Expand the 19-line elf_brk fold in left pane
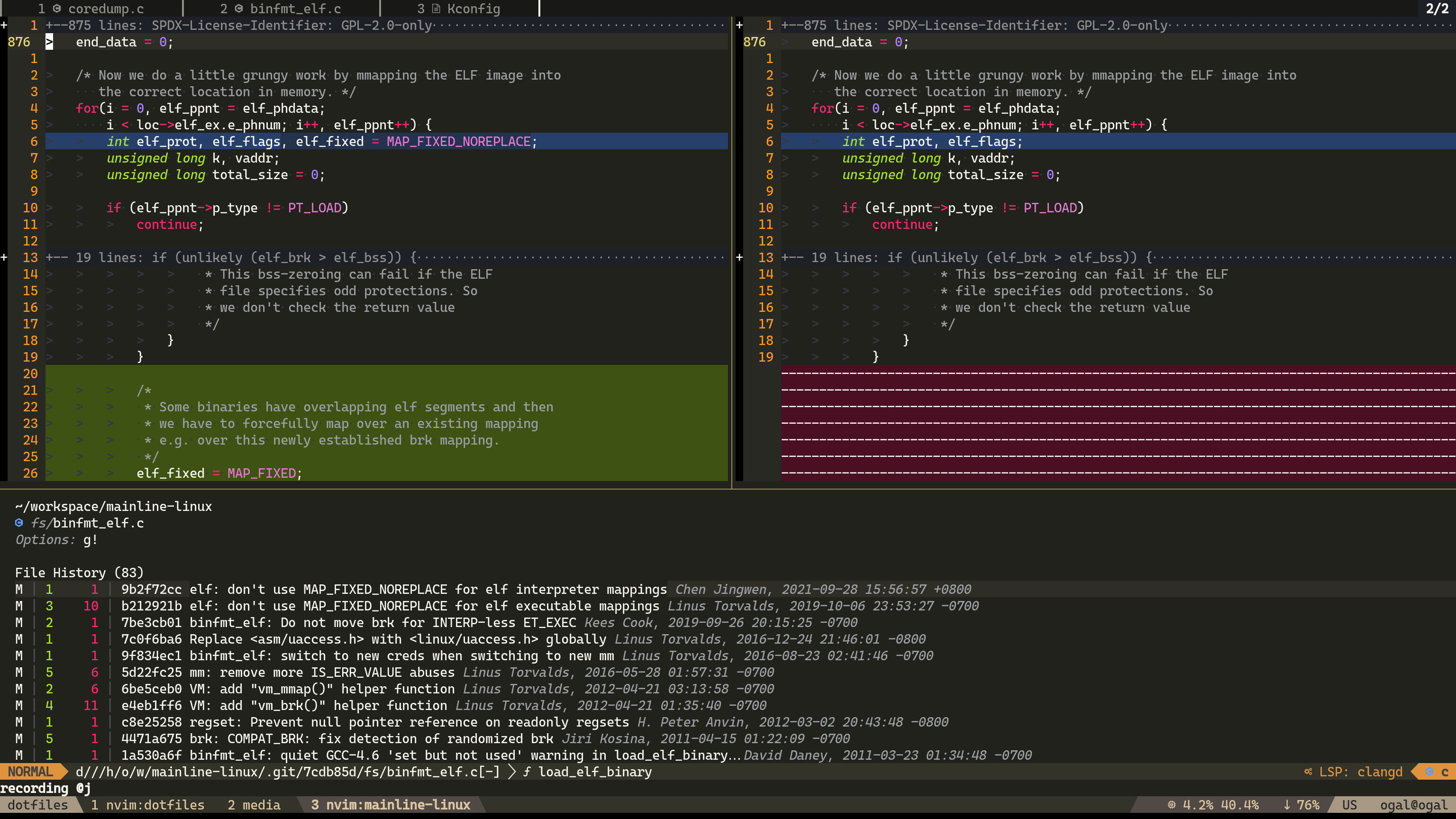The width and height of the screenshot is (1456, 819). 387,258
